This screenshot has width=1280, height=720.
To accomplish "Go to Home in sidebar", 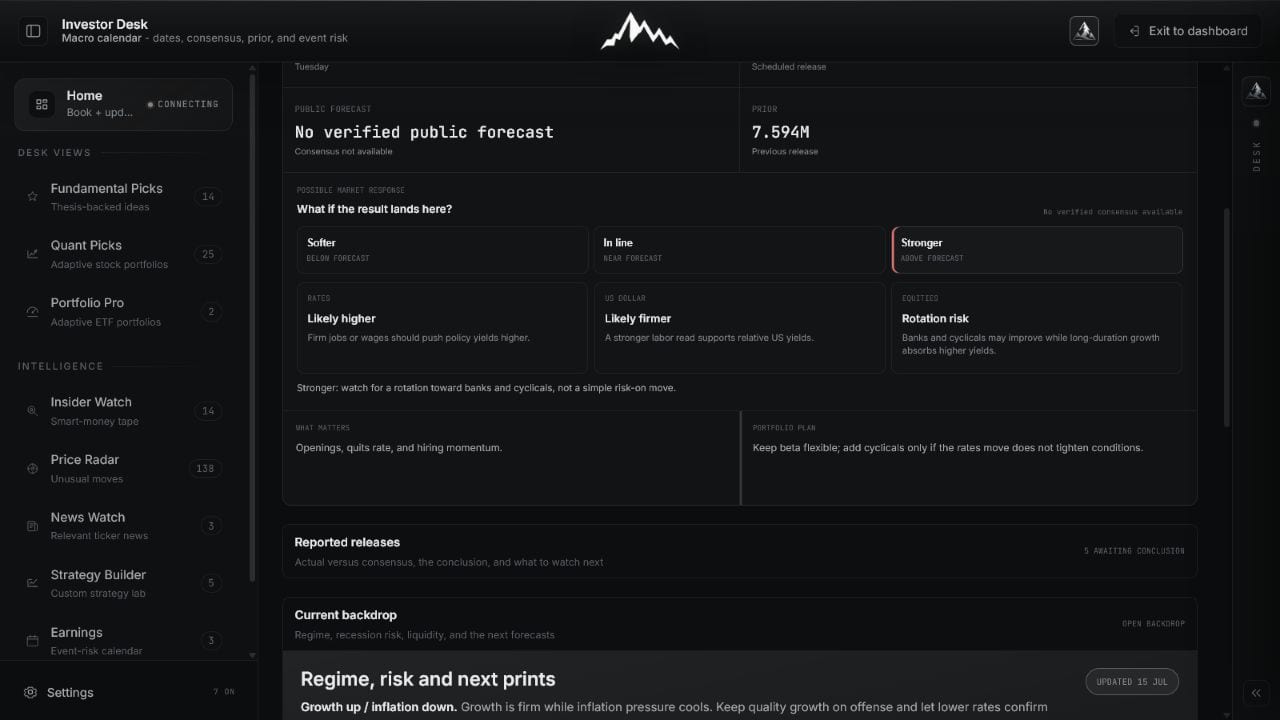I will 123,104.
